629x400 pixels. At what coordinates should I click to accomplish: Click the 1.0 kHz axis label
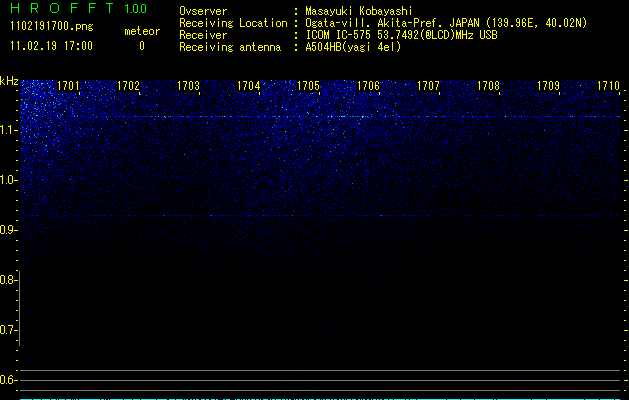tap(7, 180)
